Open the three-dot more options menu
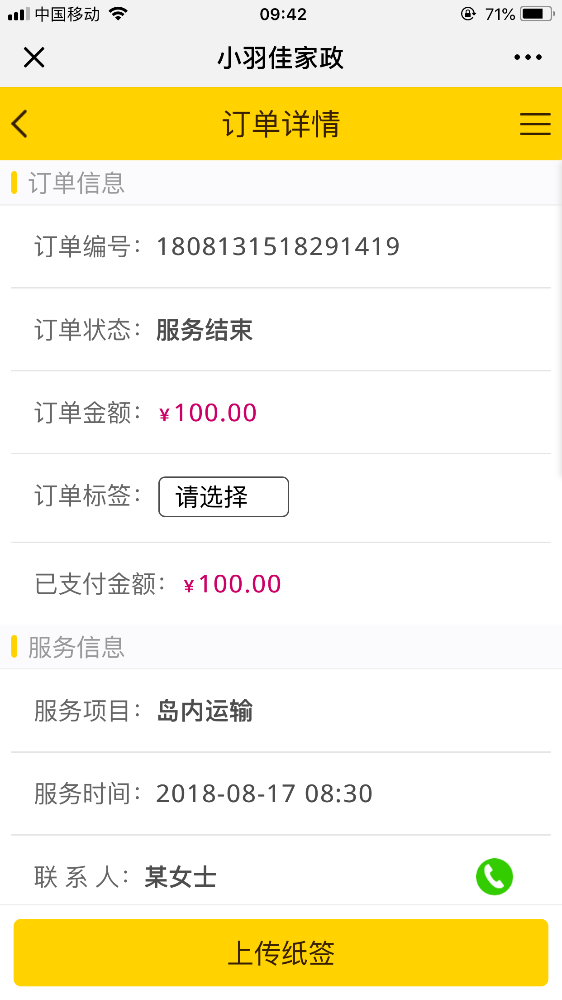The width and height of the screenshot is (562, 1000). tap(528, 57)
